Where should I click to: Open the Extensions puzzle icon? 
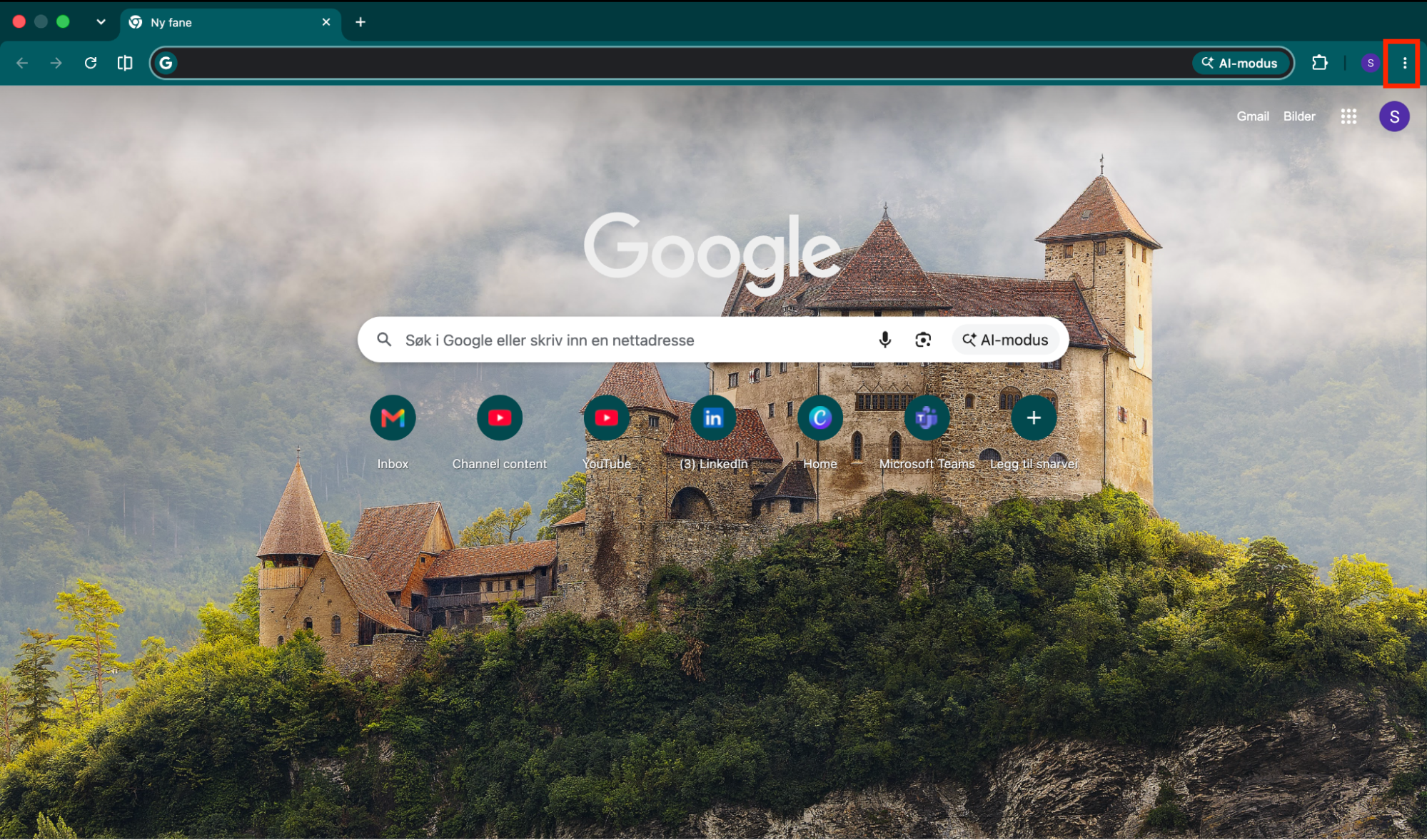(x=1319, y=64)
